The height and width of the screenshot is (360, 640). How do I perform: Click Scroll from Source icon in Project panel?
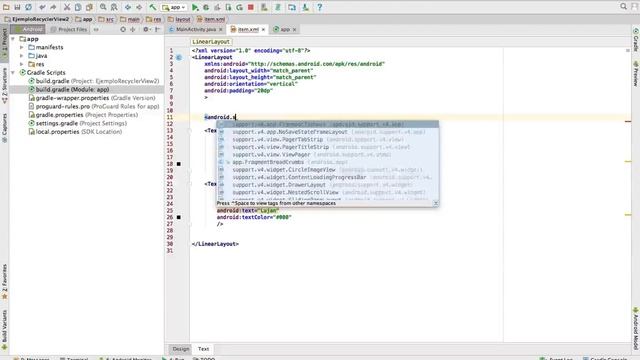(x=123, y=29)
